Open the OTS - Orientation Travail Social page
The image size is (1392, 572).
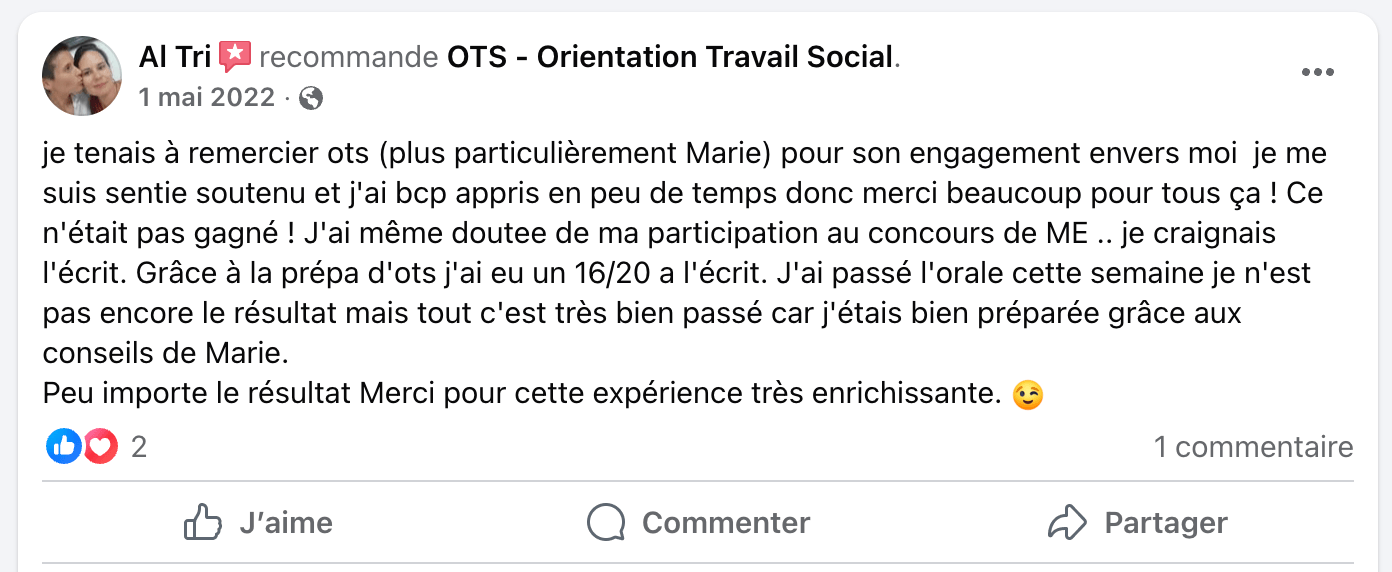click(x=669, y=58)
